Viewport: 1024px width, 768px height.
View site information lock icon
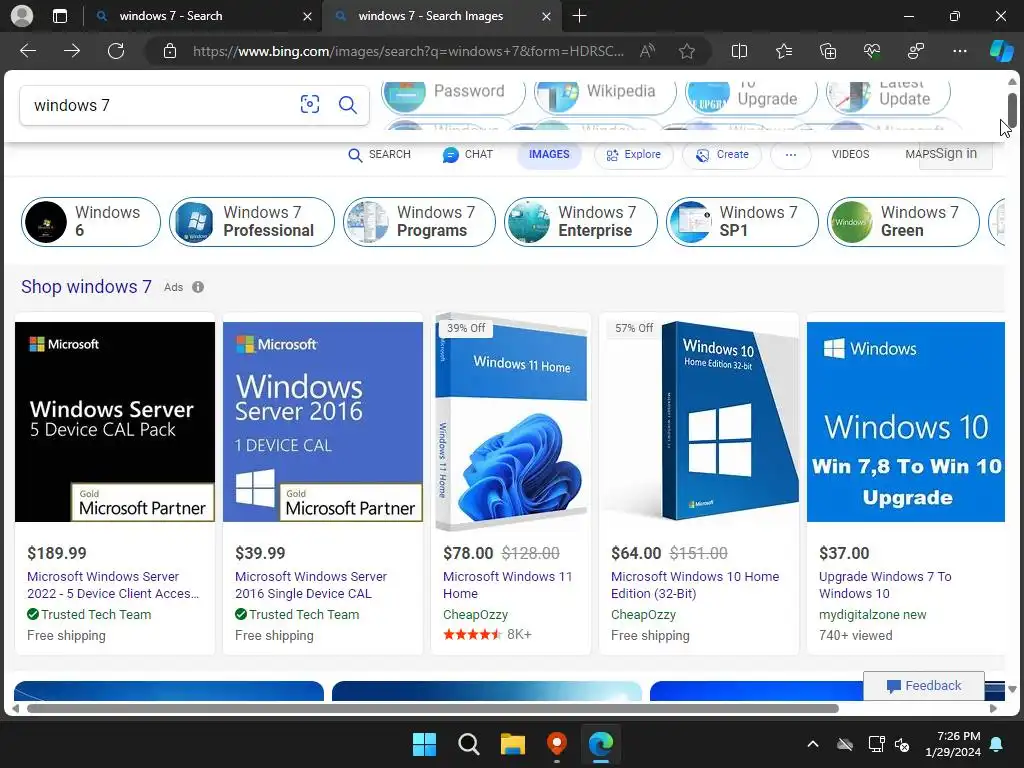(170, 51)
